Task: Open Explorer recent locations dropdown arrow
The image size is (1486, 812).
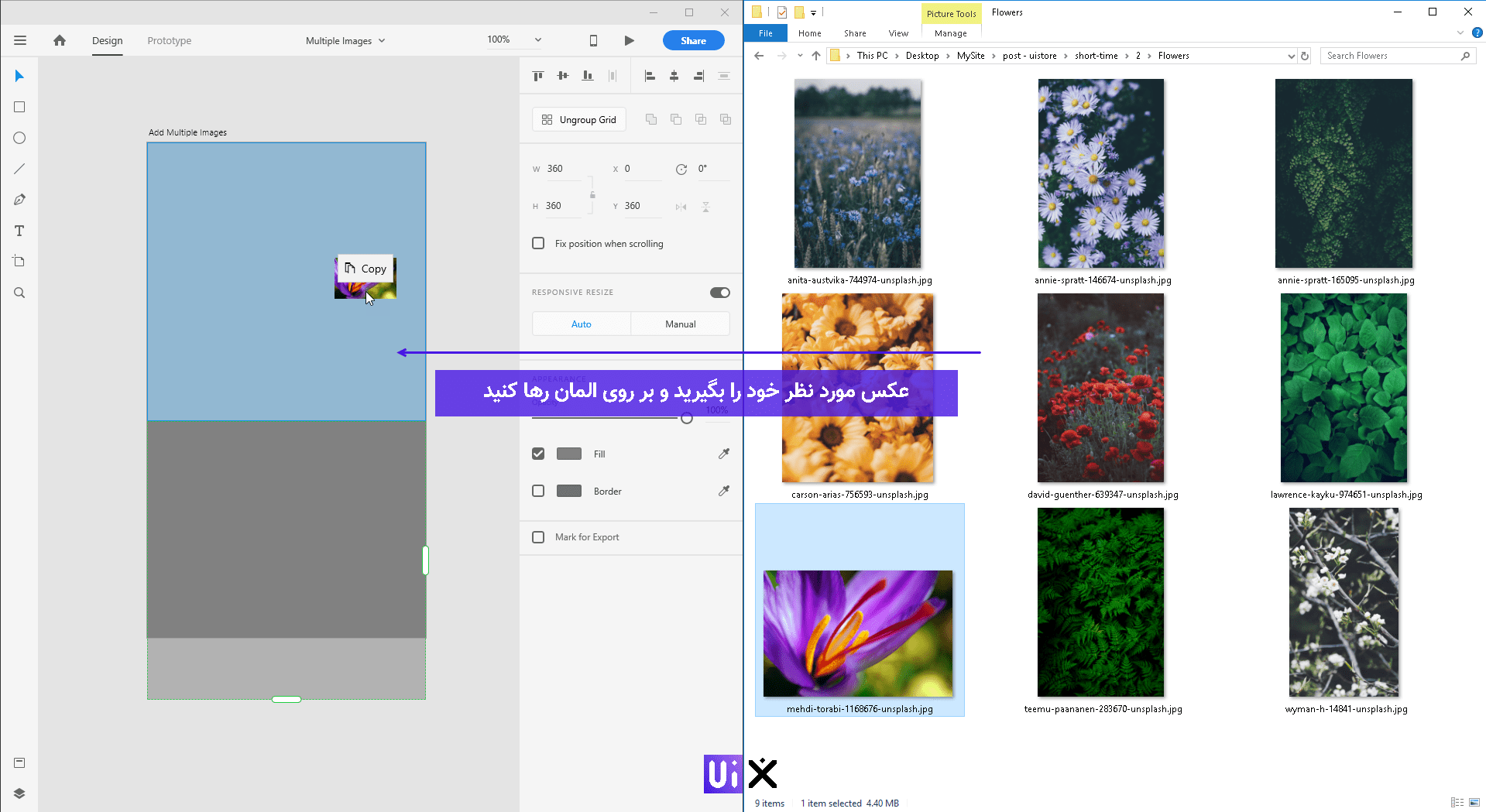Action: click(800, 56)
